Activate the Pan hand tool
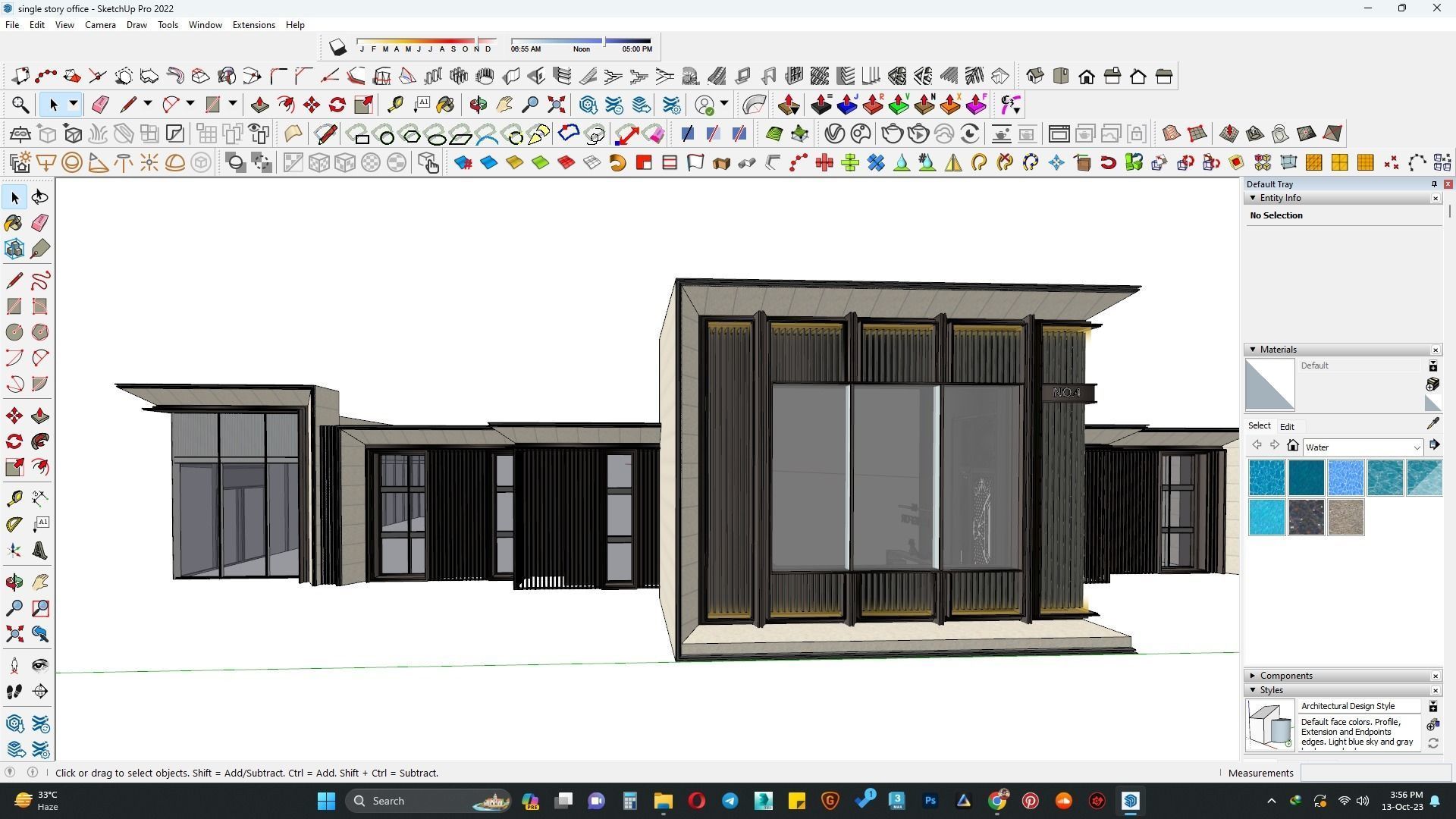Screen dimensions: 1456x819 tap(39, 582)
